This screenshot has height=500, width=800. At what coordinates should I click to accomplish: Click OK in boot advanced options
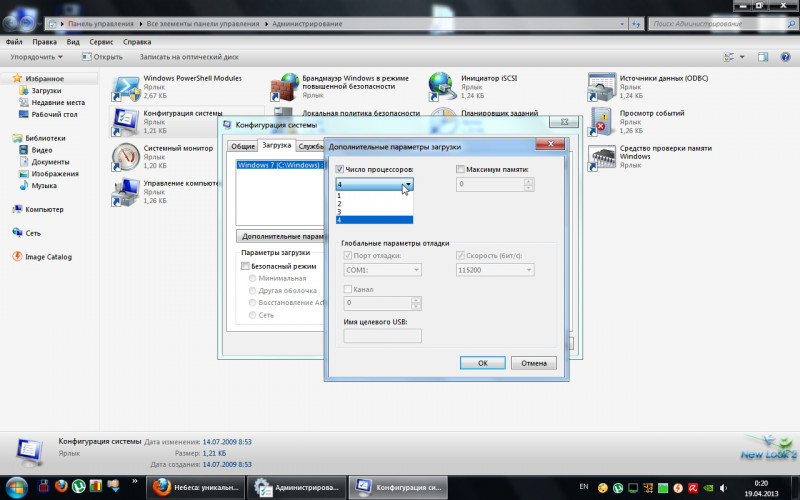(483, 363)
